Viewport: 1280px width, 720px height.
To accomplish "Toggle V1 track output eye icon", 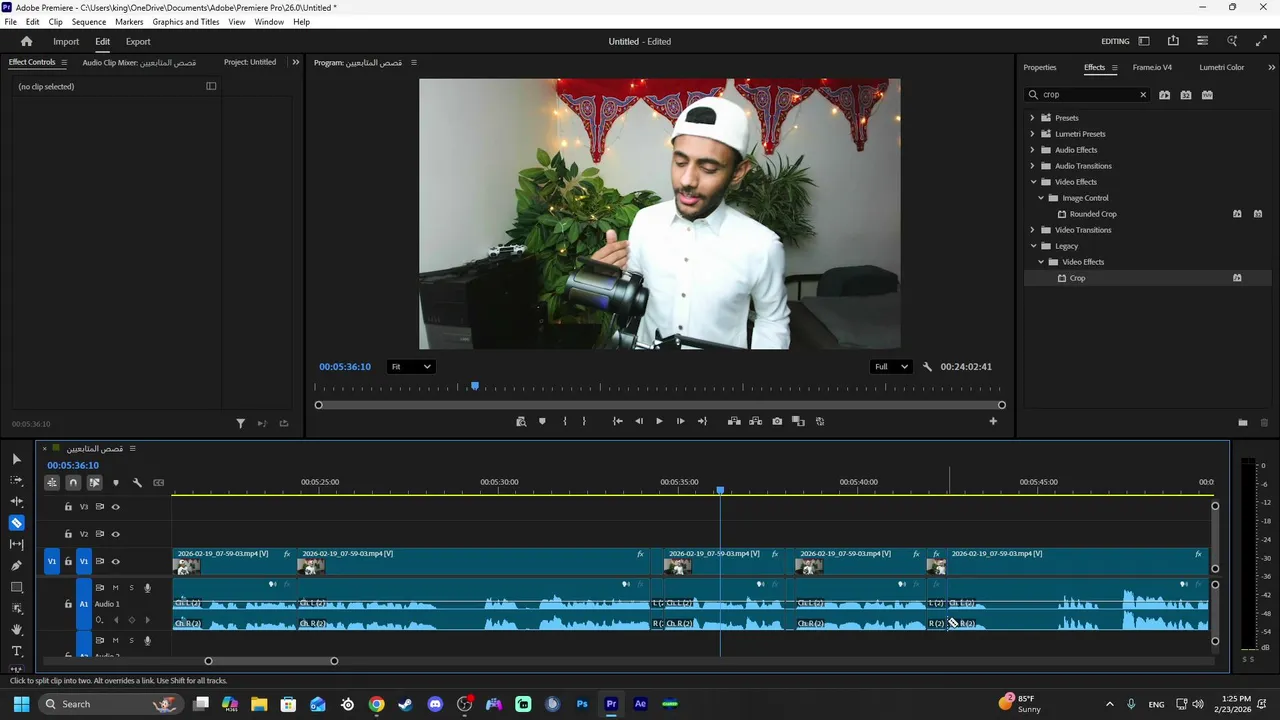I will pyautogui.click(x=115, y=562).
